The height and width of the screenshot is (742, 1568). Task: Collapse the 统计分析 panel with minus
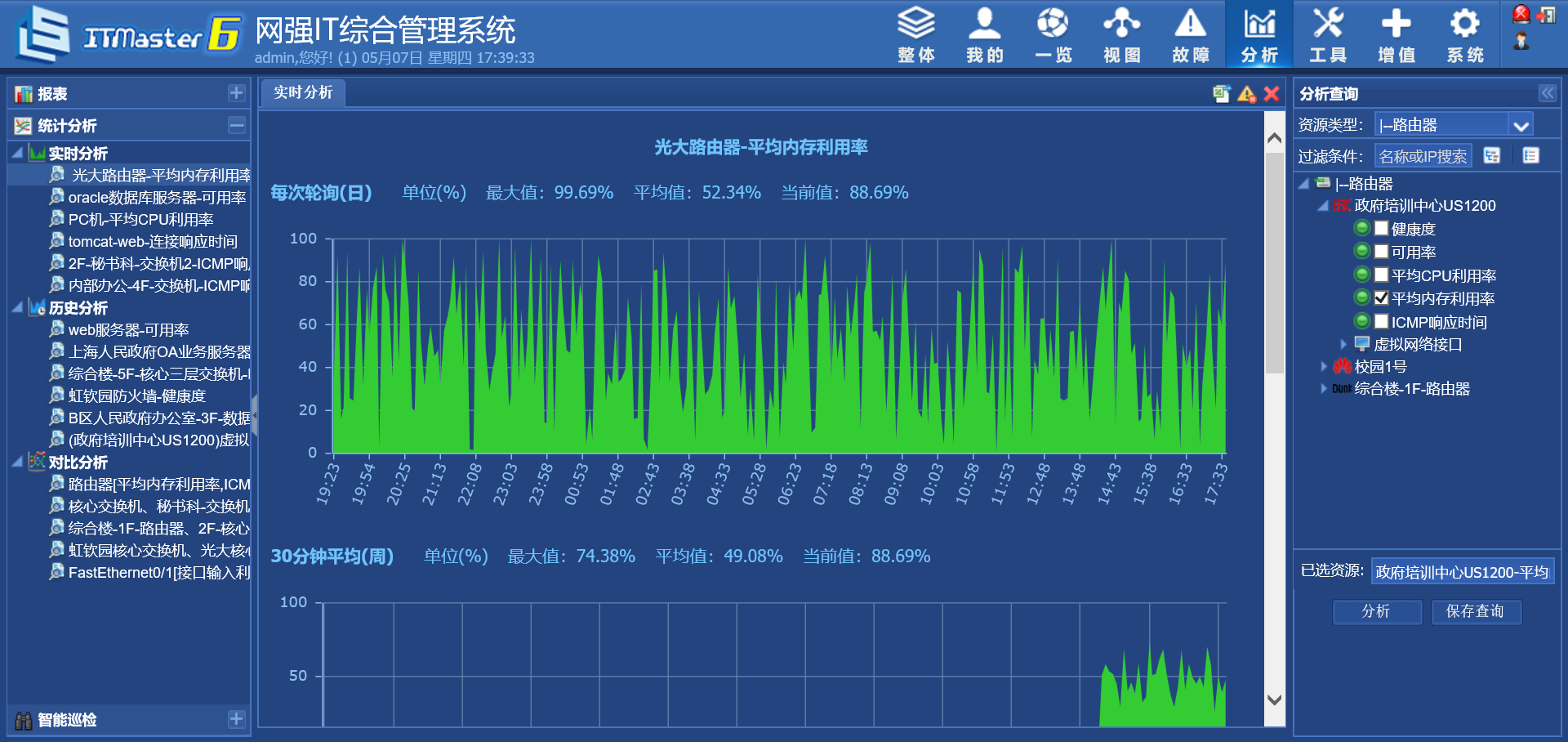click(236, 125)
